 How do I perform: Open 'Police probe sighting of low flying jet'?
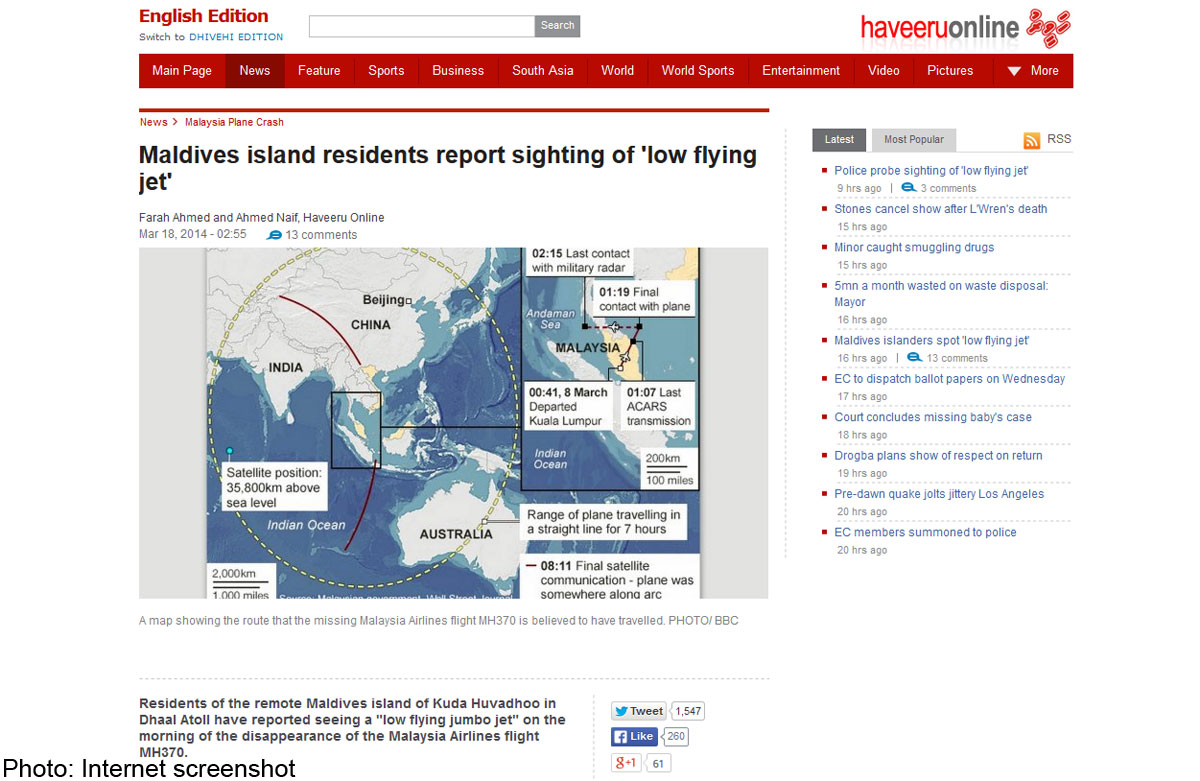pos(931,171)
